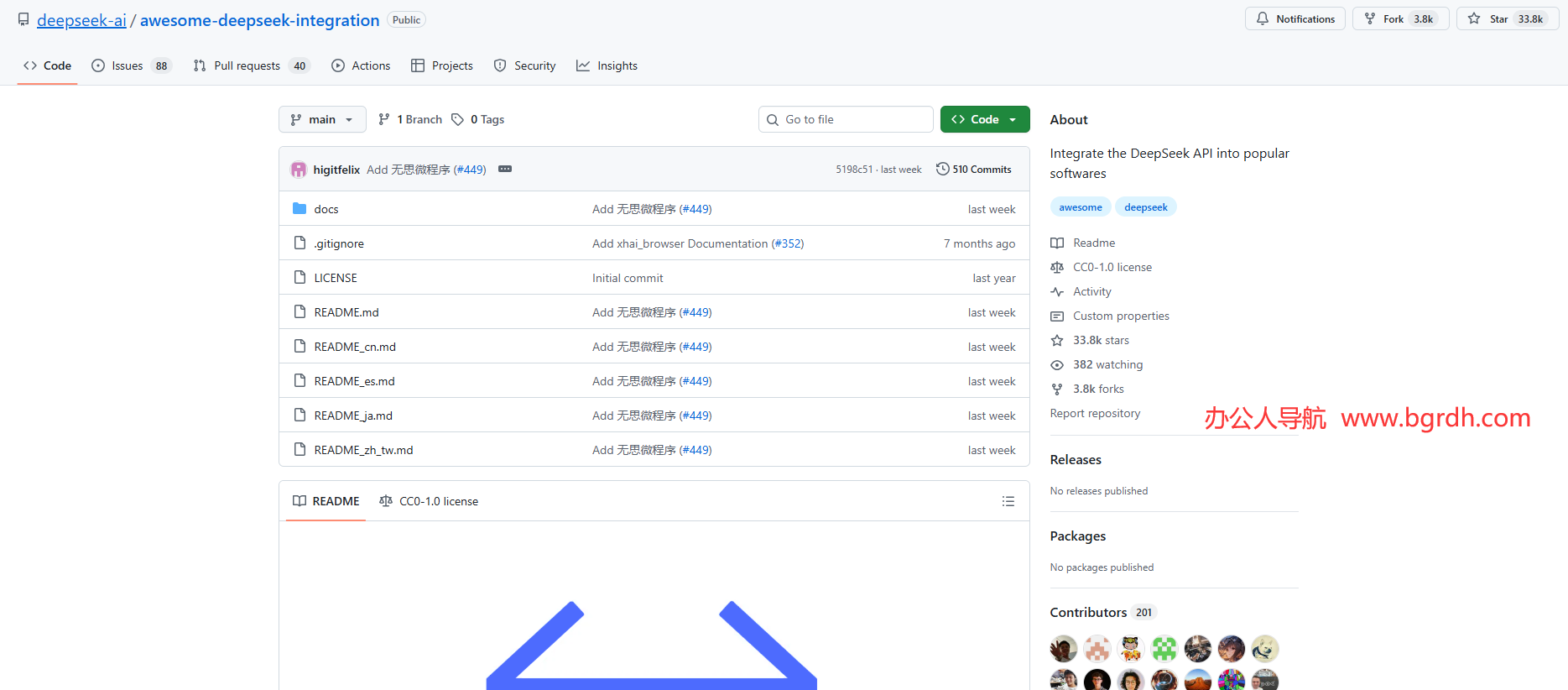Click the eye icon for 382 watching
The height and width of the screenshot is (690, 1568).
(1057, 364)
